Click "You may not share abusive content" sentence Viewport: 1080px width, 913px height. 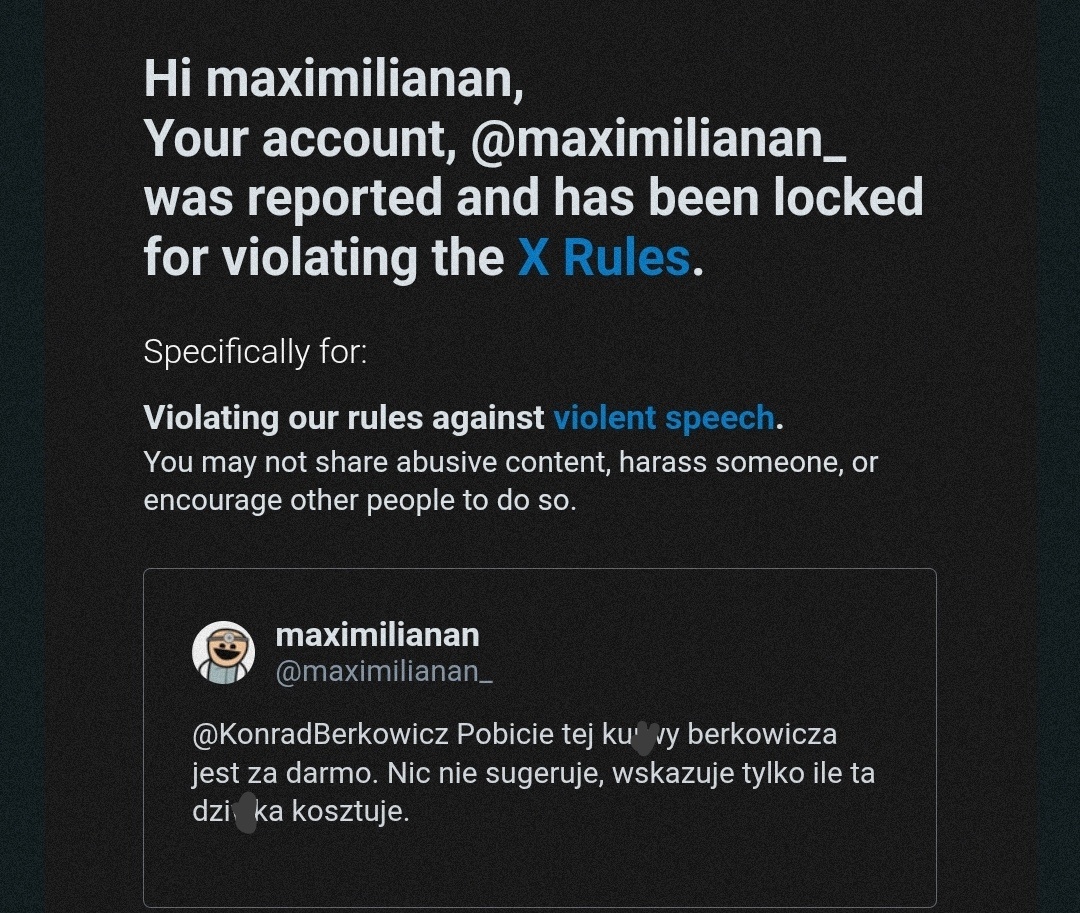tap(377, 462)
